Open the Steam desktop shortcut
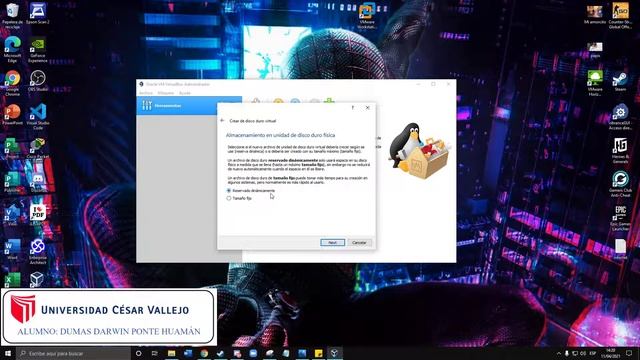The image size is (640, 360). [620, 81]
